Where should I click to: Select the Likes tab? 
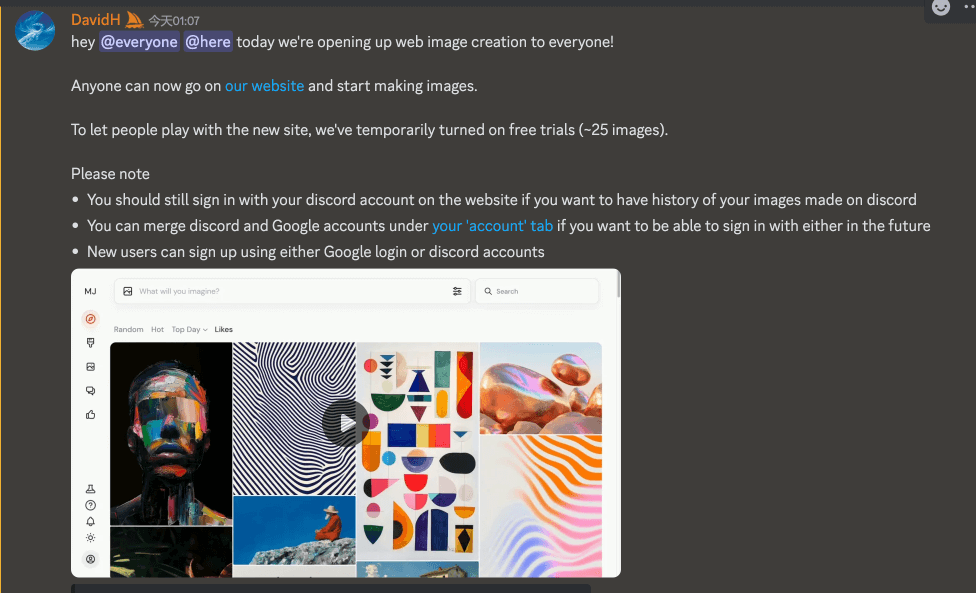click(x=223, y=329)
